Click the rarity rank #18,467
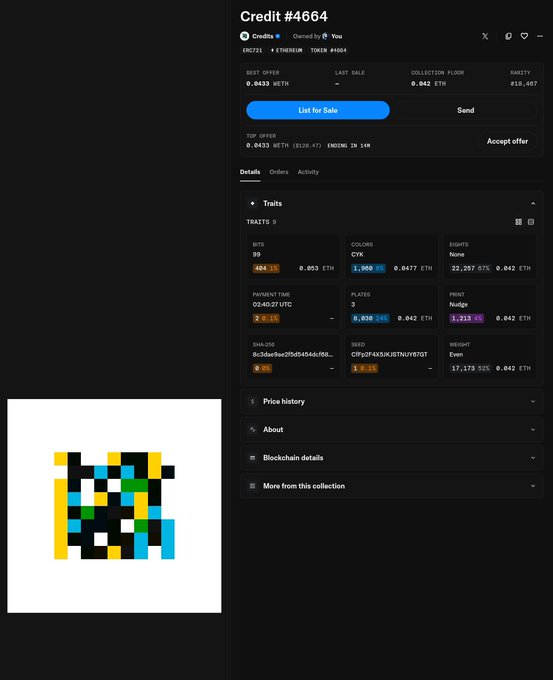 click(524, 84)
